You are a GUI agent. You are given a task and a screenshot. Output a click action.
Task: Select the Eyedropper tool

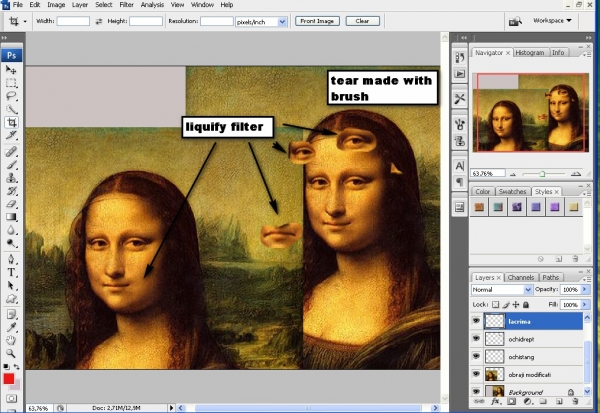11,328
